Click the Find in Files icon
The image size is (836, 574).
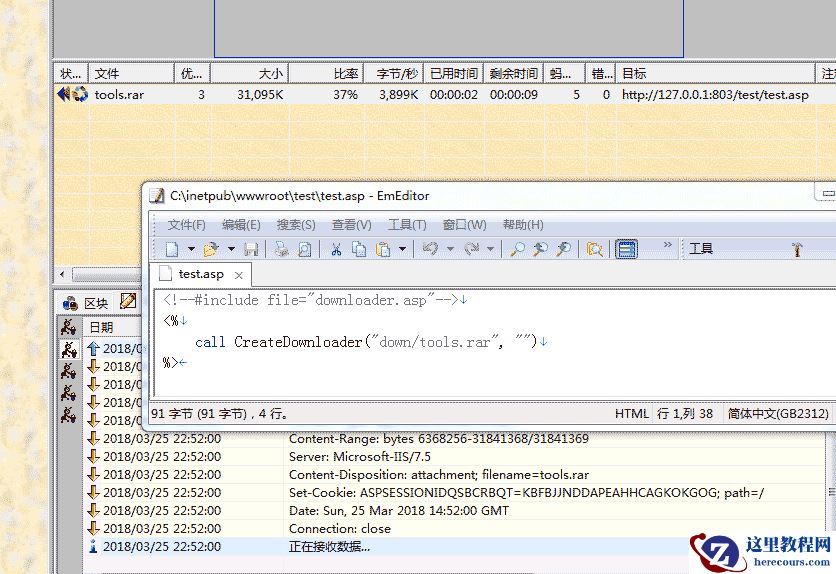594,249
